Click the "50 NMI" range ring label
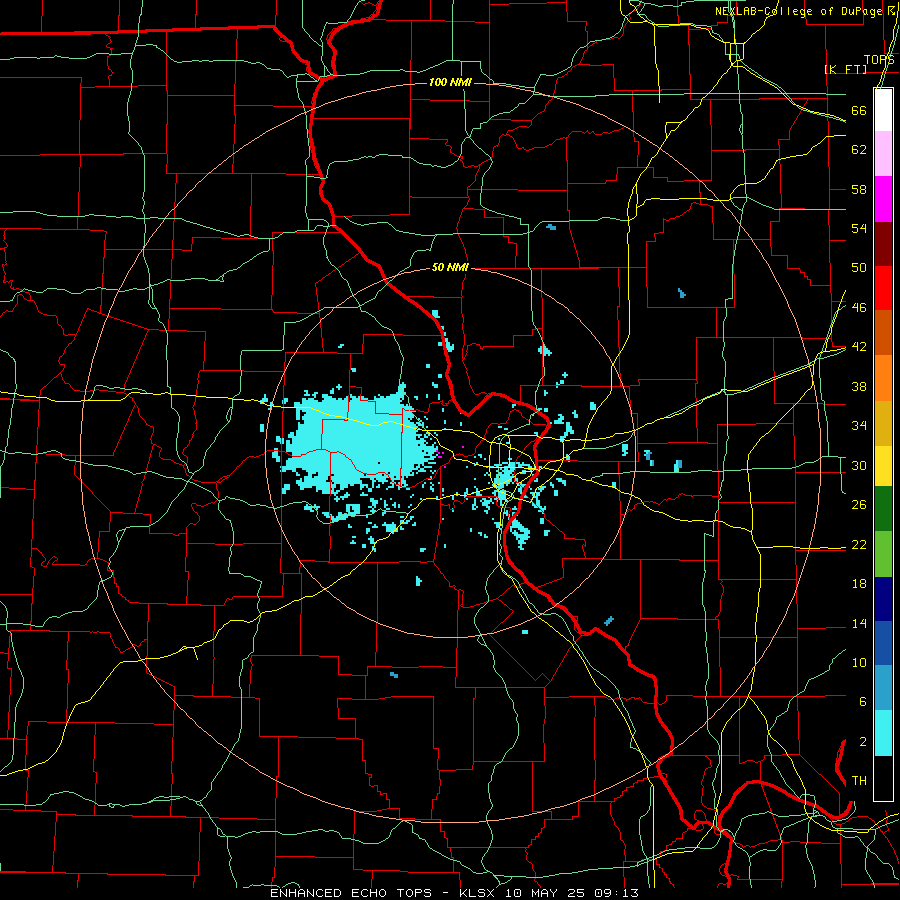This screenshot has height=900, width=900. click(450, 267)
